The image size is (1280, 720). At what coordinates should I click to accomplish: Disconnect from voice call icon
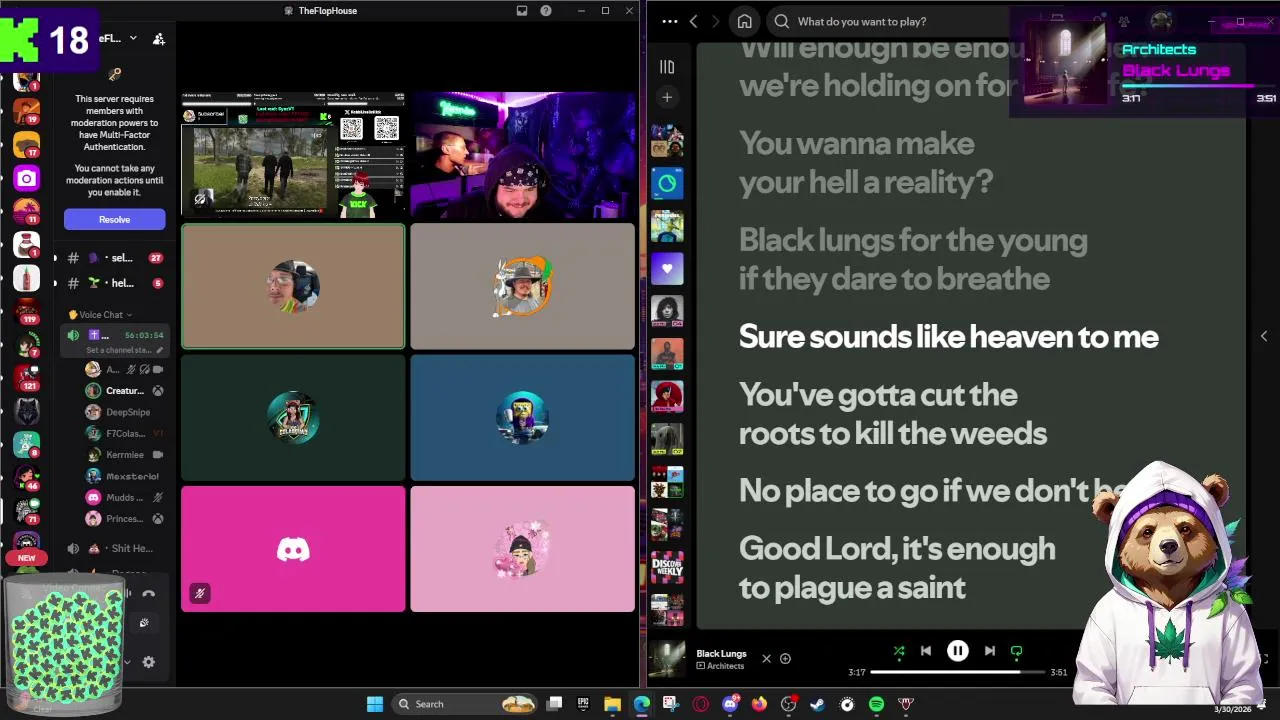point(149,594)
